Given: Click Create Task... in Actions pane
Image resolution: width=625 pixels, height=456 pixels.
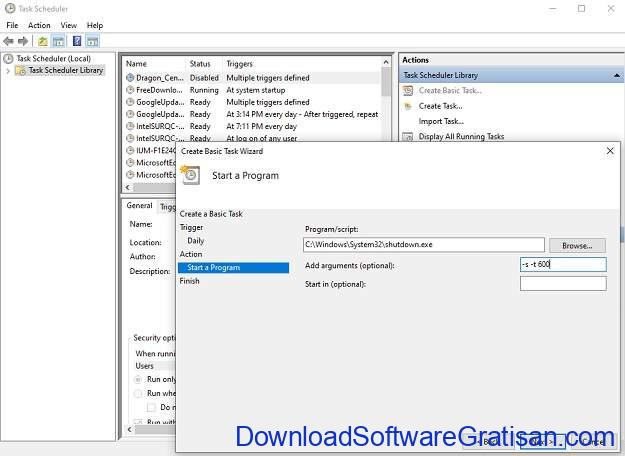Looking at the screenshot, I should tap(440, 106).
